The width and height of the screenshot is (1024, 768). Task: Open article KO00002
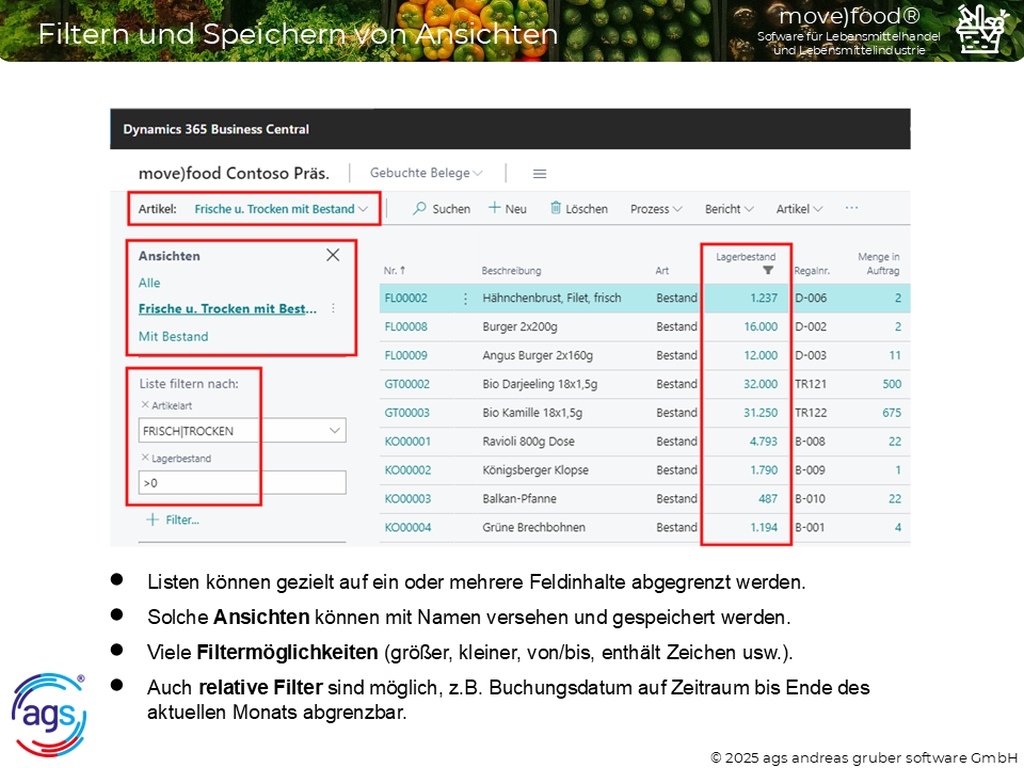(x=408, y=470)
